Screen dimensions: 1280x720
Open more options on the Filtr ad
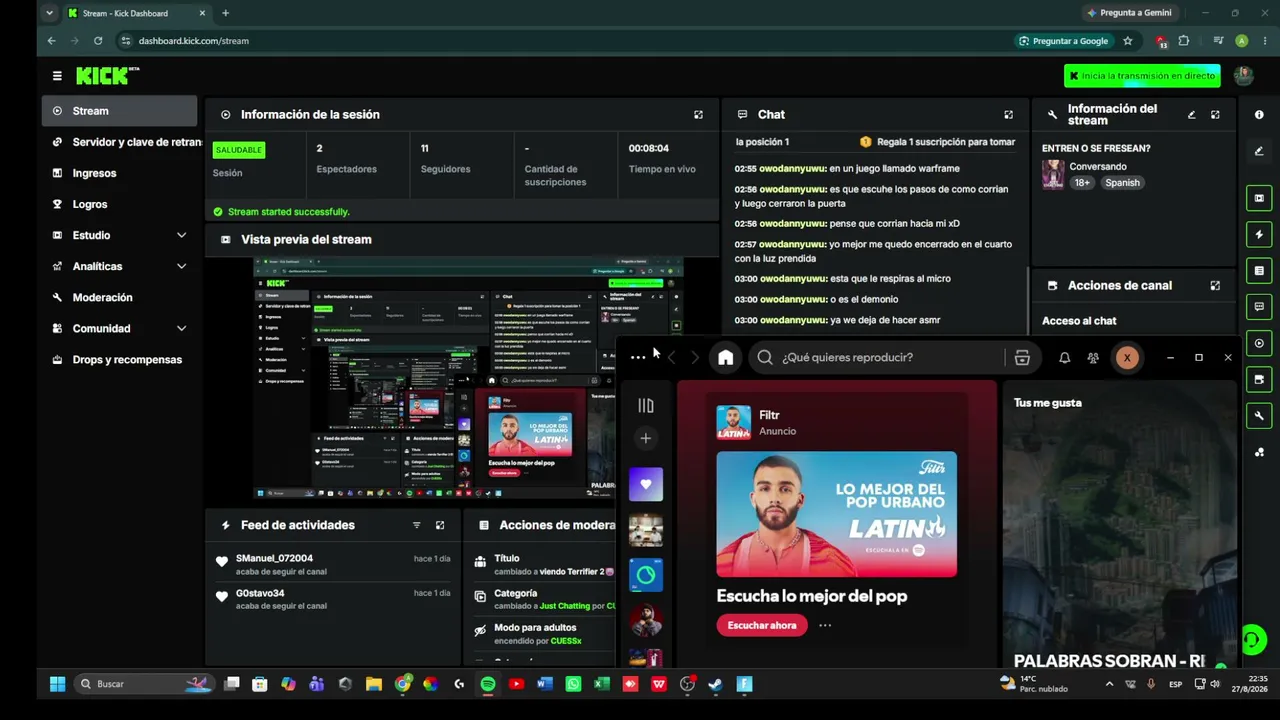(x=825, y=625)
